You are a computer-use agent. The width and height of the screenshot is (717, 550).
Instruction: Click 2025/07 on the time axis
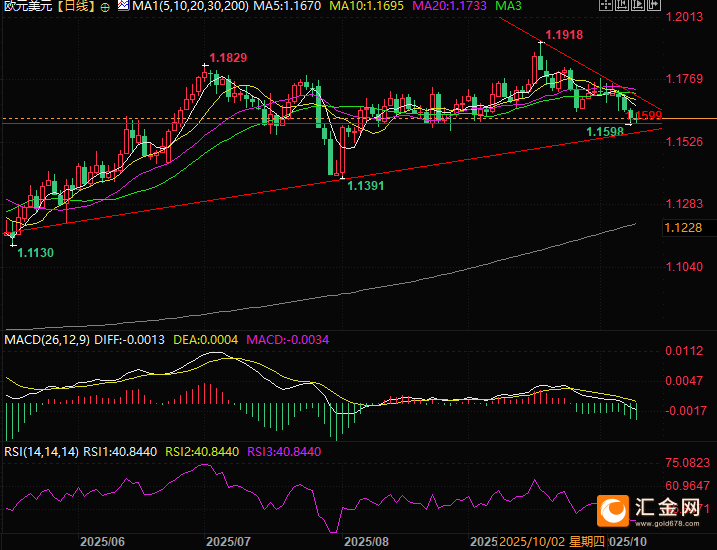(x=227, y=541)
